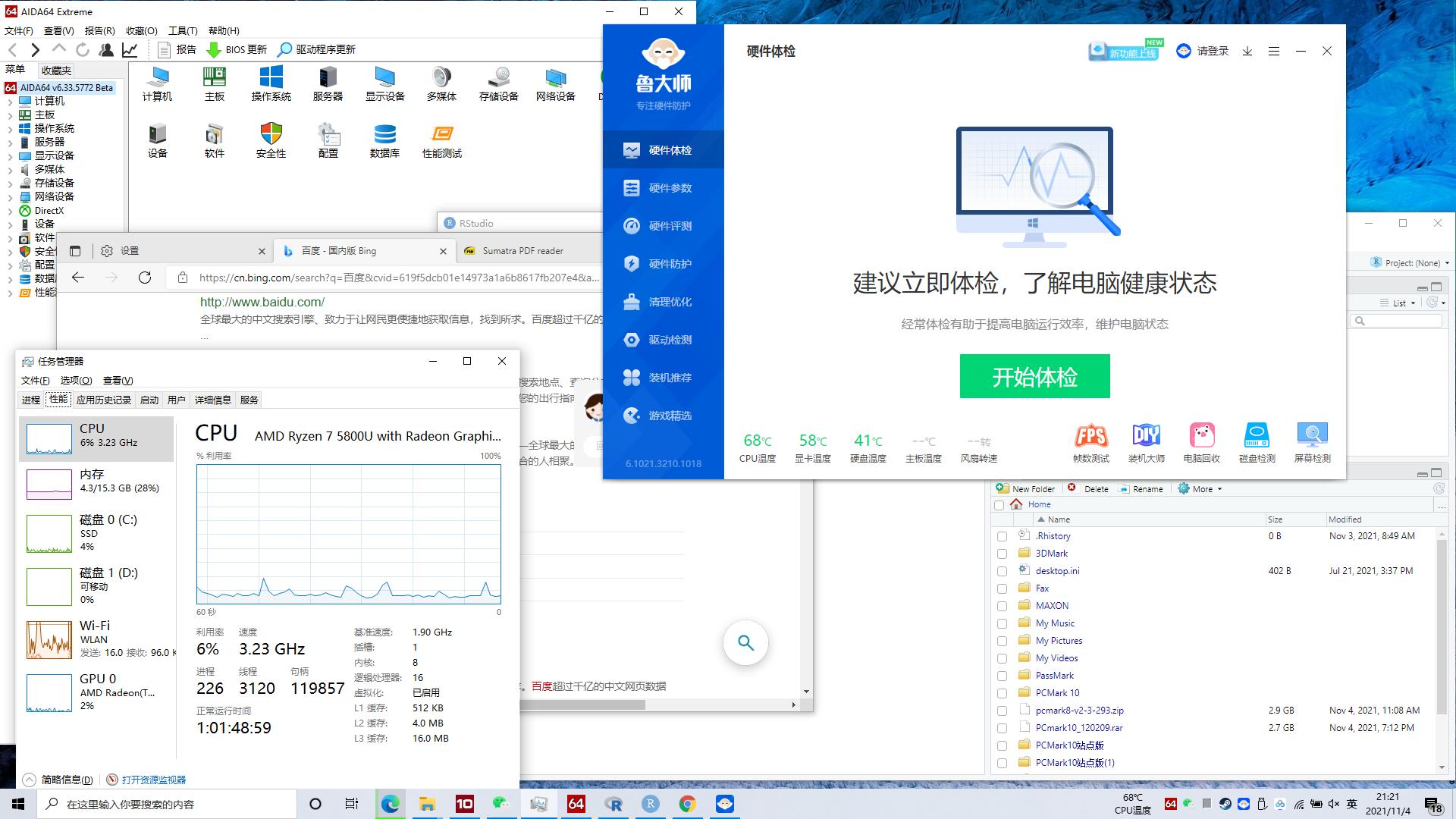Click the 磁盘检测 disk check icon

click(x=1257, y=442)
